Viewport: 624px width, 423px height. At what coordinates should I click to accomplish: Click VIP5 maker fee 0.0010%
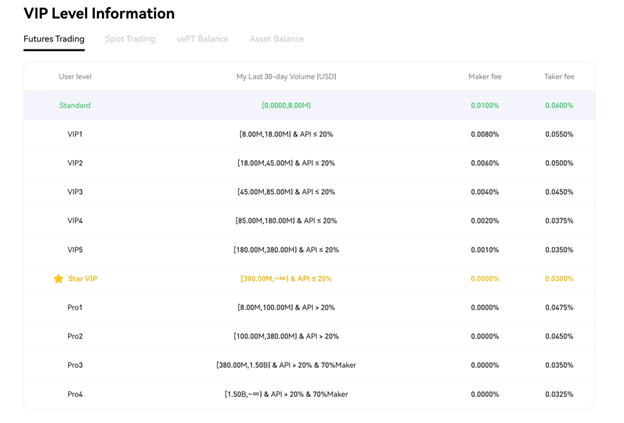point(485,250)
